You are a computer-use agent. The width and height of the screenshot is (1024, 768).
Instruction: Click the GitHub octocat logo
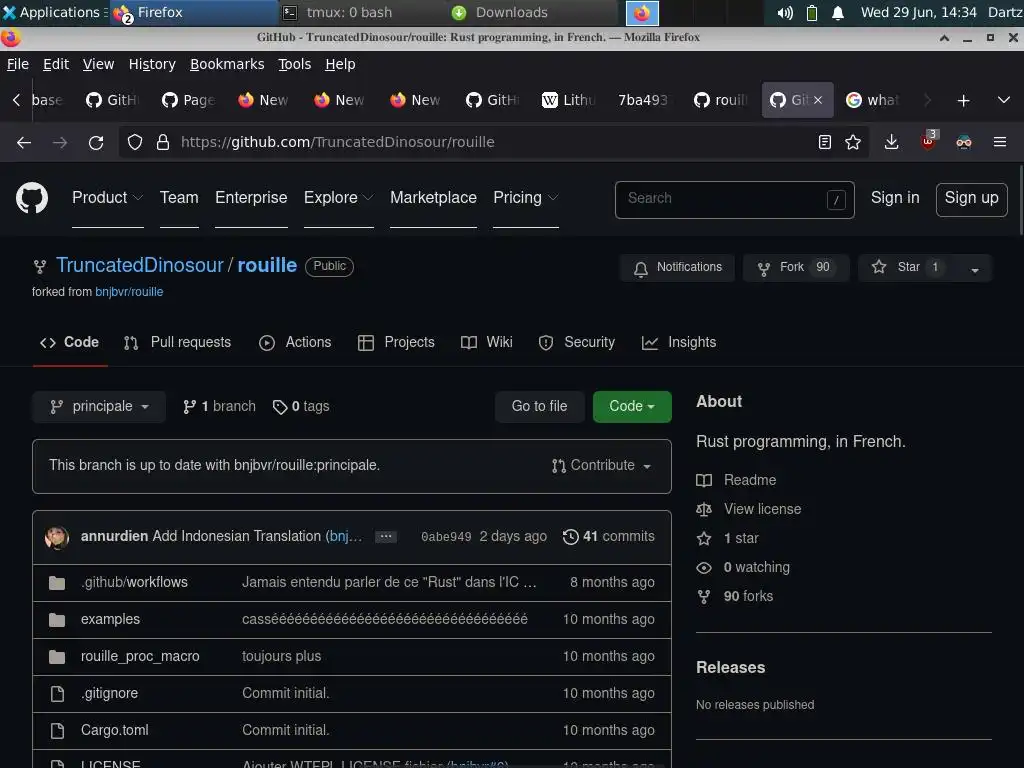32,198
